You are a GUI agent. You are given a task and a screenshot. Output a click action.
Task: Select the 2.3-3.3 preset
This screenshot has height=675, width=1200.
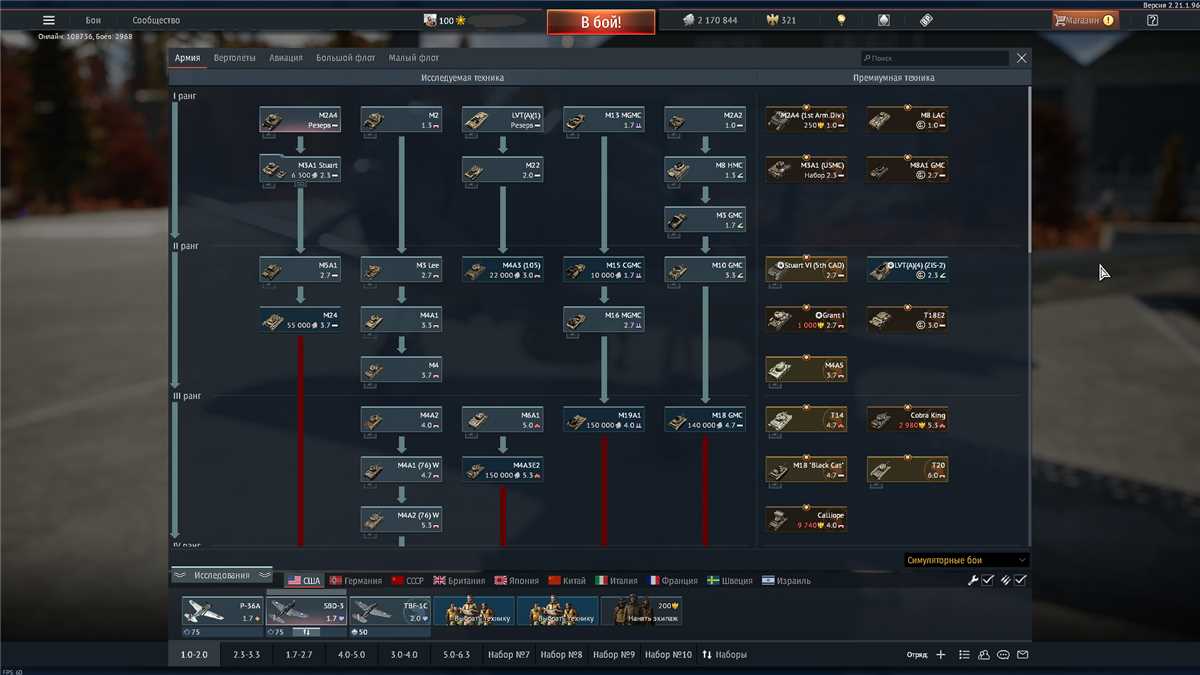(246, 655)
